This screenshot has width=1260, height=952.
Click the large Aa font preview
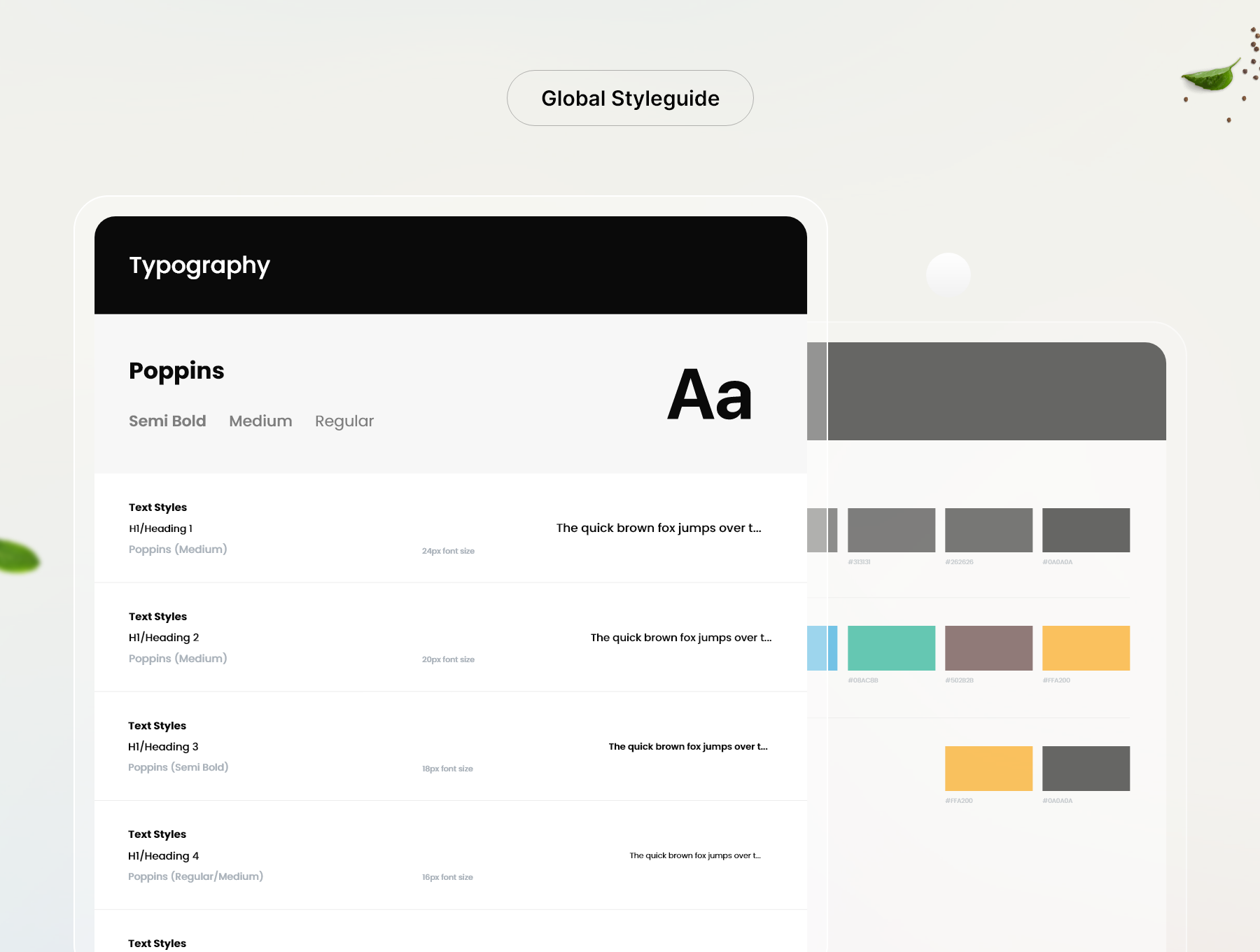pos(709,395)
